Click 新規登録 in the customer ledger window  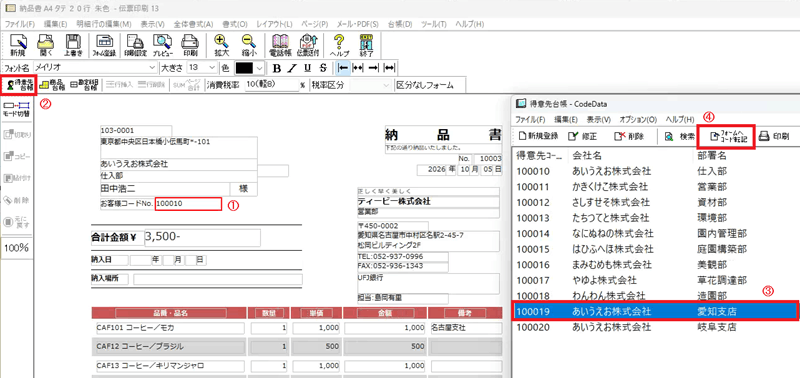point(538,136)
